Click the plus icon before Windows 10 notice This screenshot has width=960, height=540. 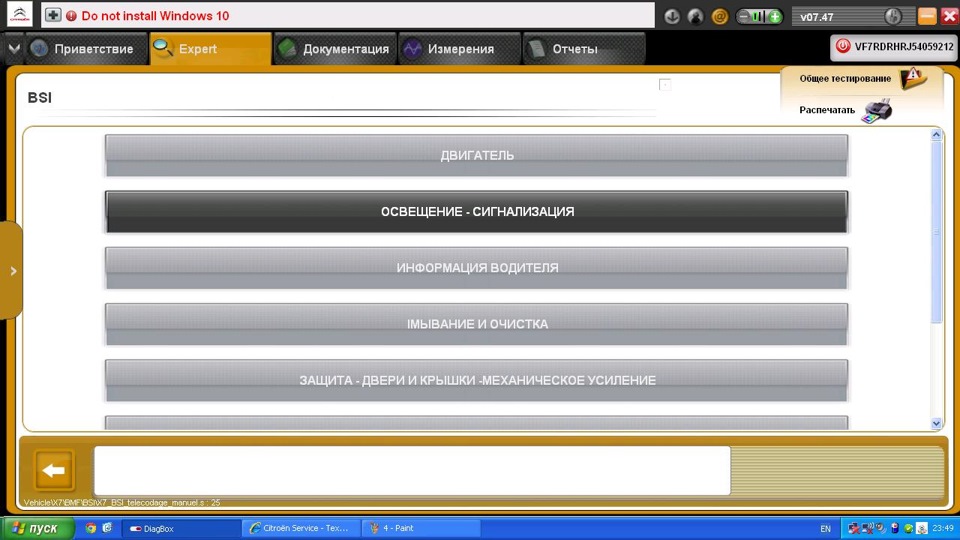pyautogui.click(x=53, y=15)
